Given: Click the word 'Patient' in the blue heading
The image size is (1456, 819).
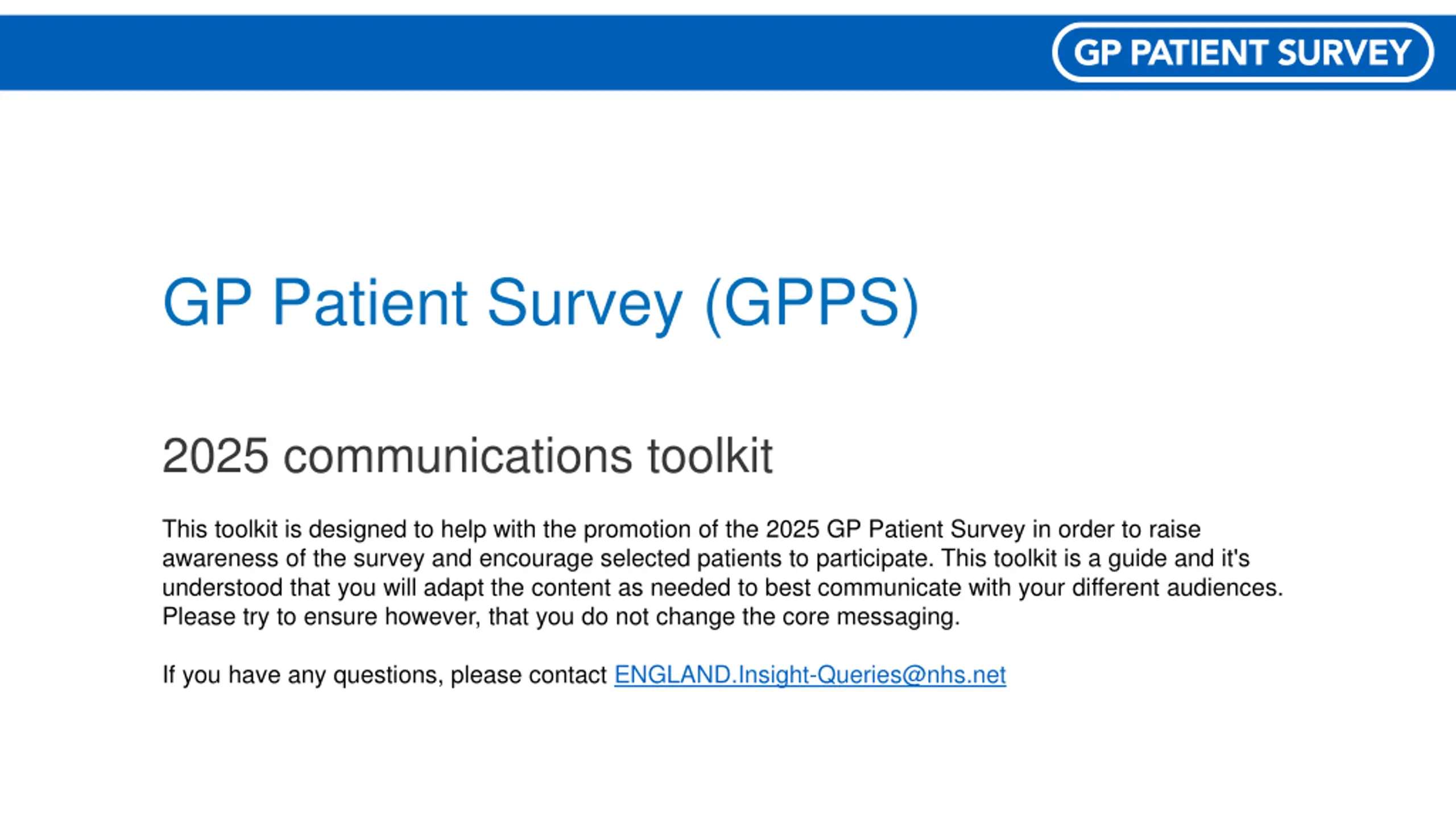Looking at the screenshot, I should pyautogui.click(x=370, y=303).
